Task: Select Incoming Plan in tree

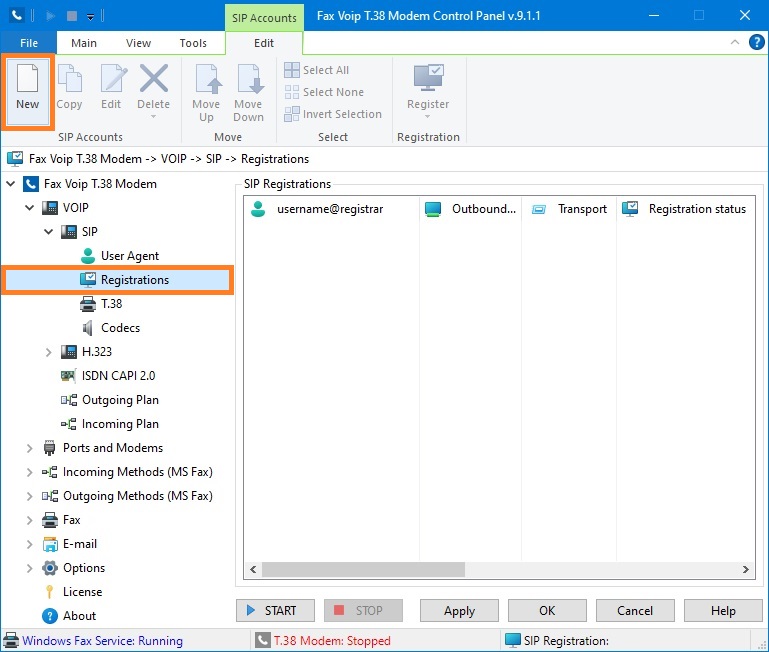Action: [120, 424]
